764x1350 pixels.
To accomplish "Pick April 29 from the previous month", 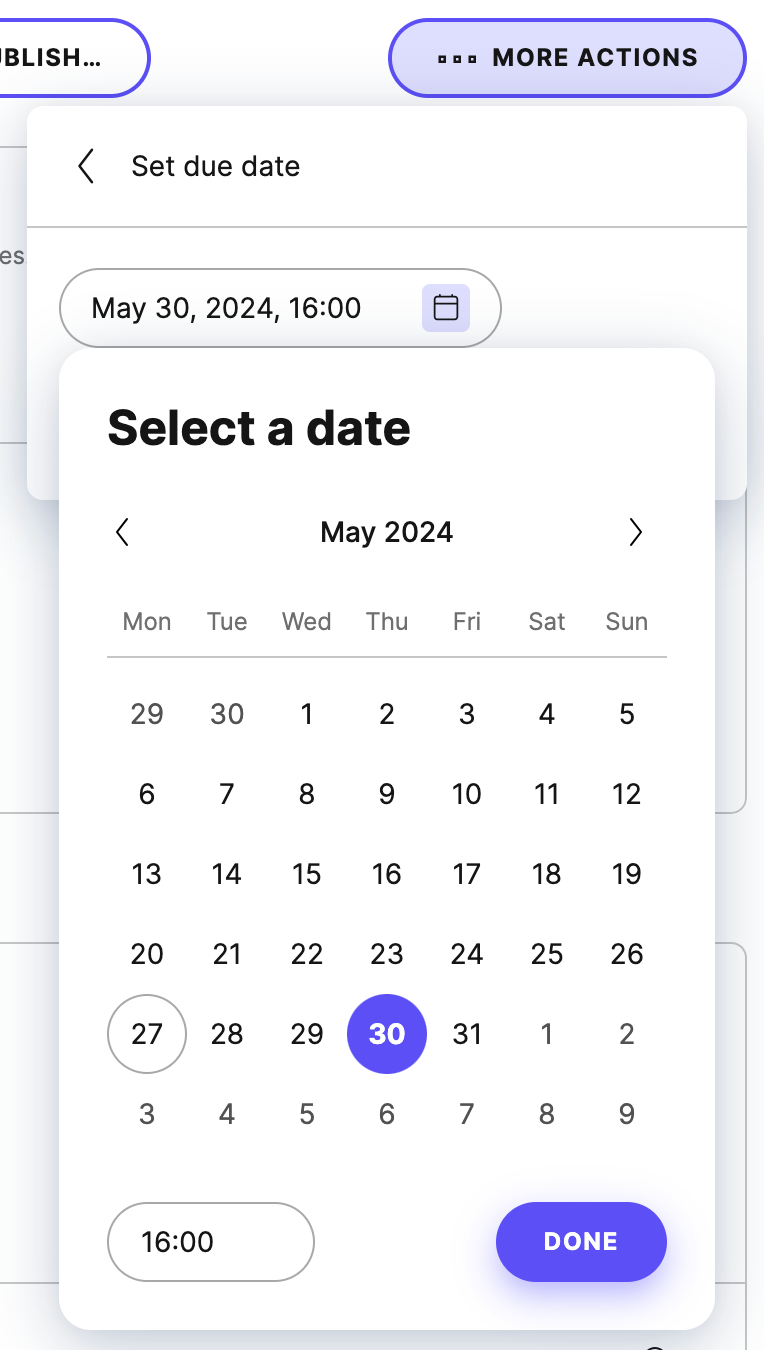I will click(x=147, y=714).
